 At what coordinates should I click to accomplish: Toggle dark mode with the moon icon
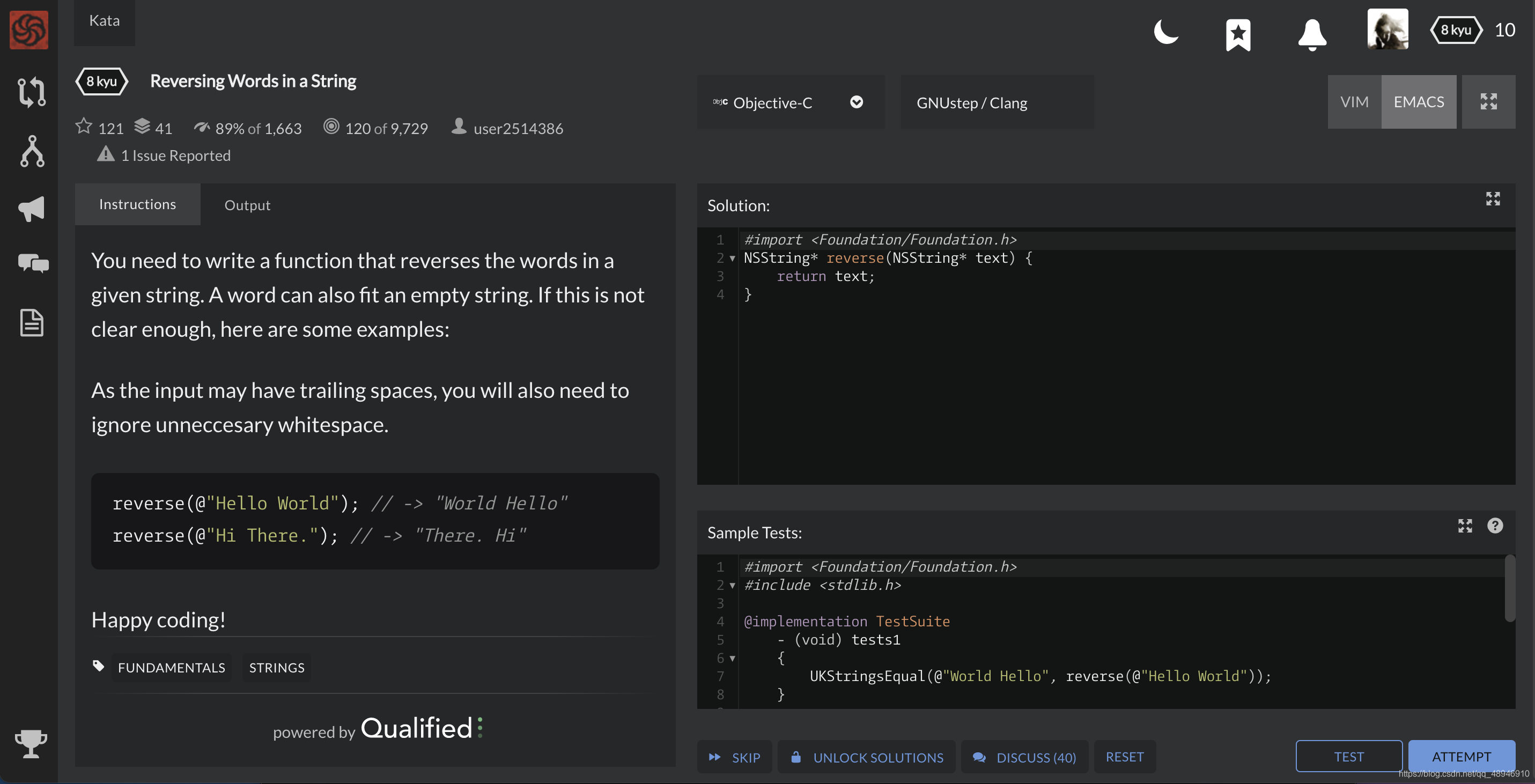coord(1165,32)
